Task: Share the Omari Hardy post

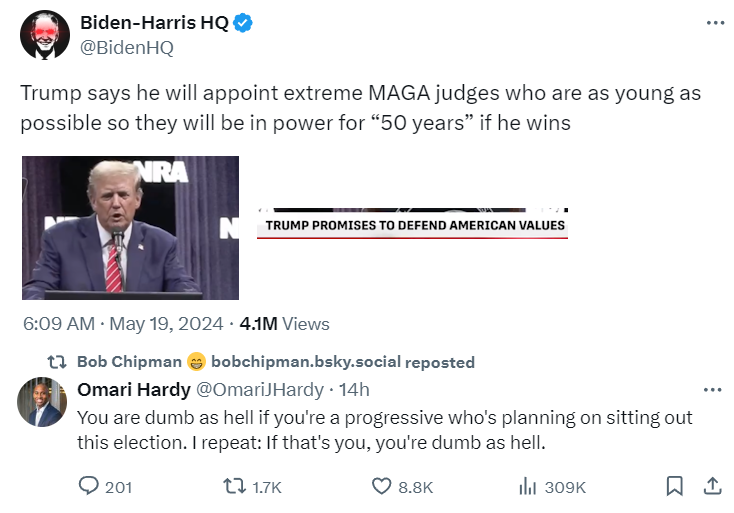Action: click(x=713, y=487)
